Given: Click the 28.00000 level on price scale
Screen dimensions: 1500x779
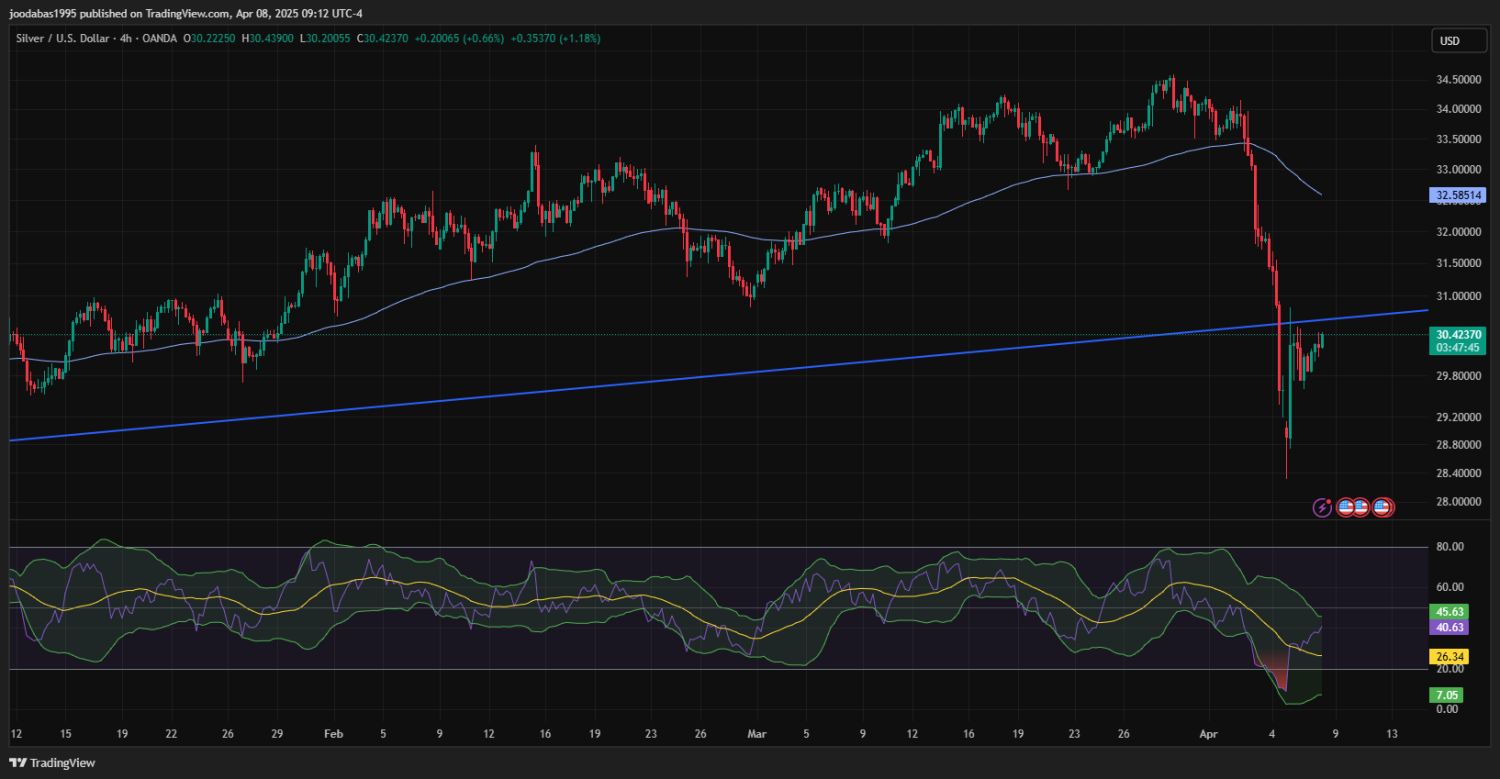Looking at the screenshot, I should 1458,502.
